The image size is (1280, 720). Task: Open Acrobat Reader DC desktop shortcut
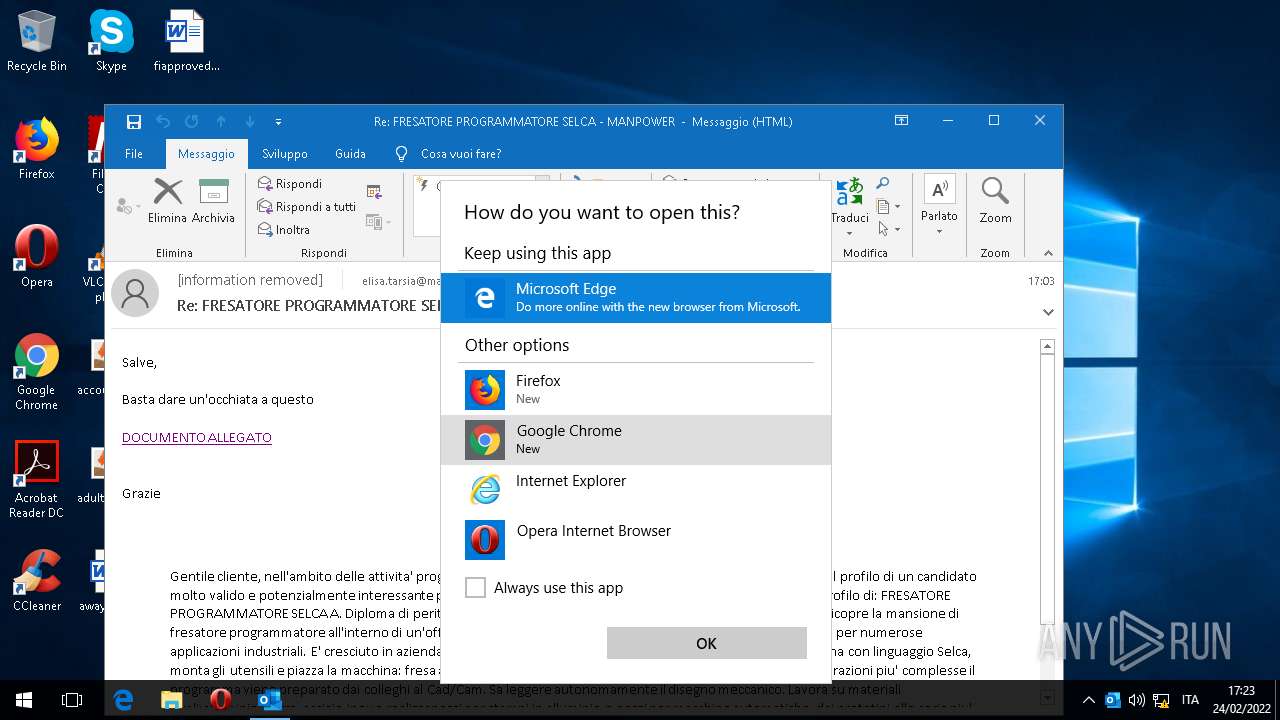[x=37, y=480]
